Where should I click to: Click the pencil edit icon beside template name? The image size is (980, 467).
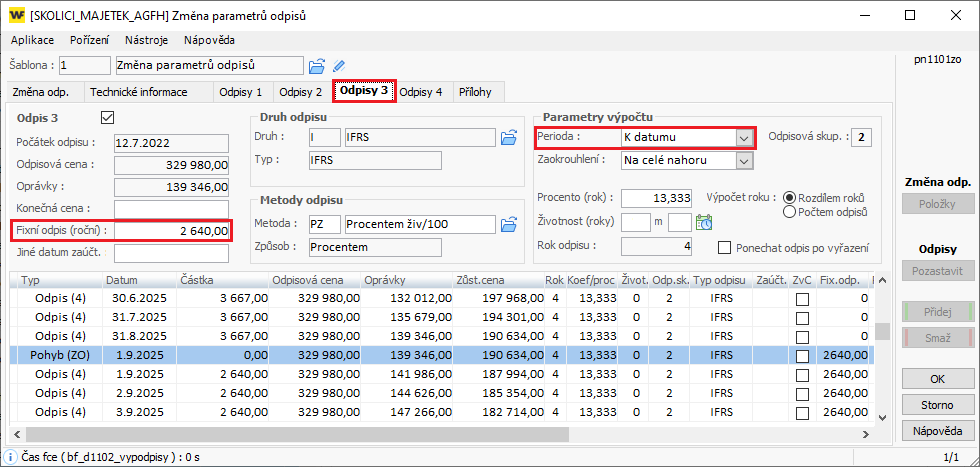(x=339, y=66)
